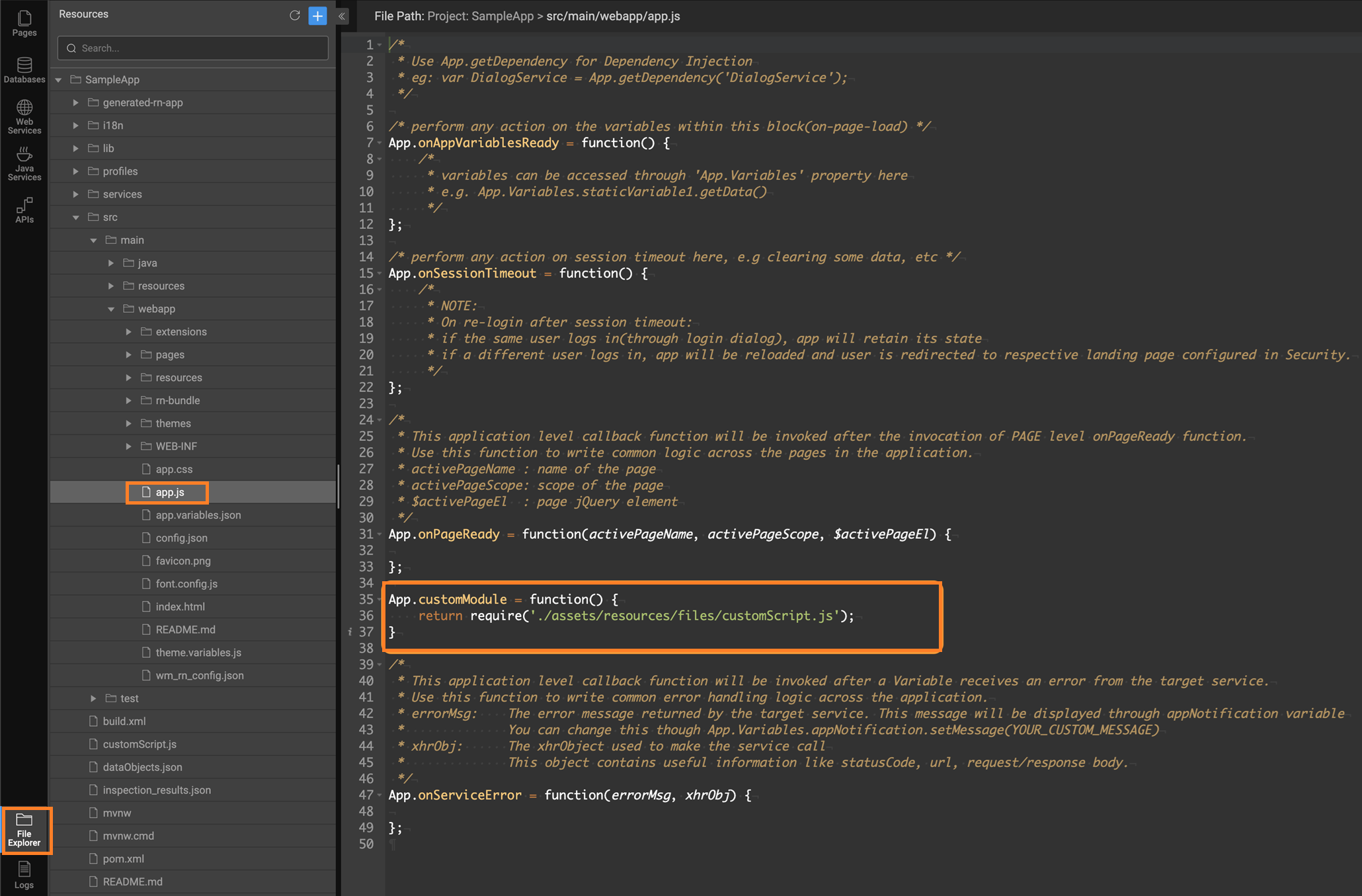Open the Databases panel
This screenshot has height=896, width=1362.
tap(24, 69)
